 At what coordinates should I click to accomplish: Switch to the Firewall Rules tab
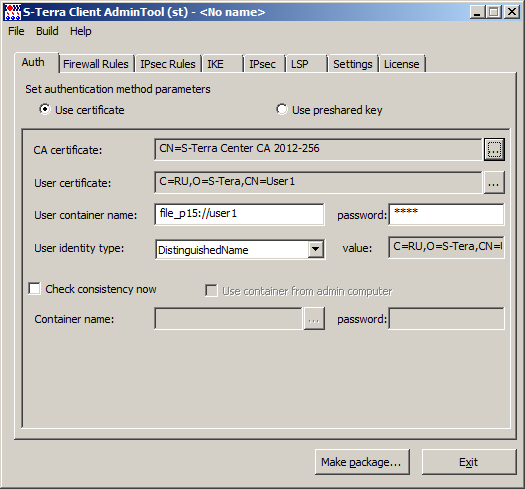(96, 64)
